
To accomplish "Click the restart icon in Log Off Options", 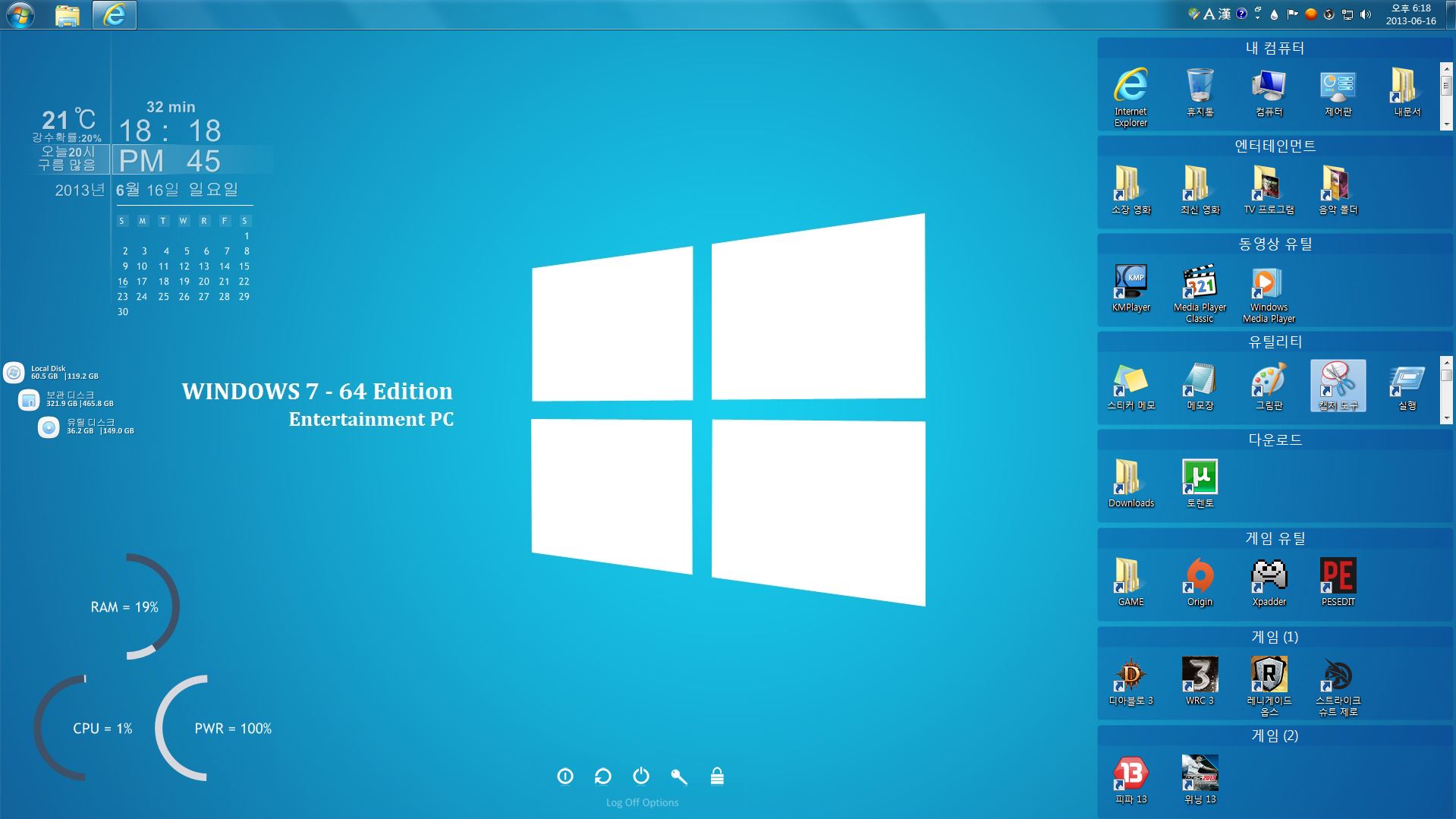I will pyautogui.click(x=603, y=776).
